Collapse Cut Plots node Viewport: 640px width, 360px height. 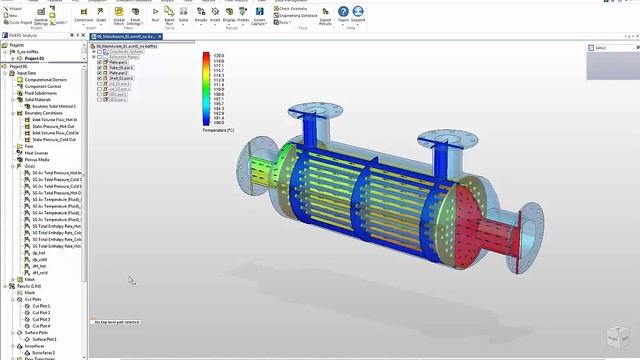[13, 300]
